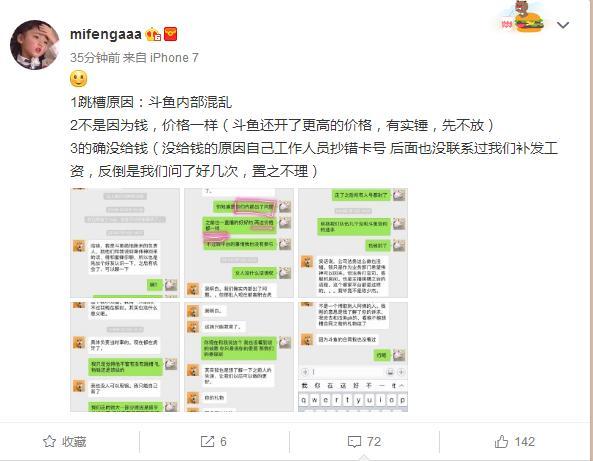Open the bottom-middle chat screenshot thumbnail
Image resolution: width=593 pixels, height=461 pixels.
click(239, 357)
